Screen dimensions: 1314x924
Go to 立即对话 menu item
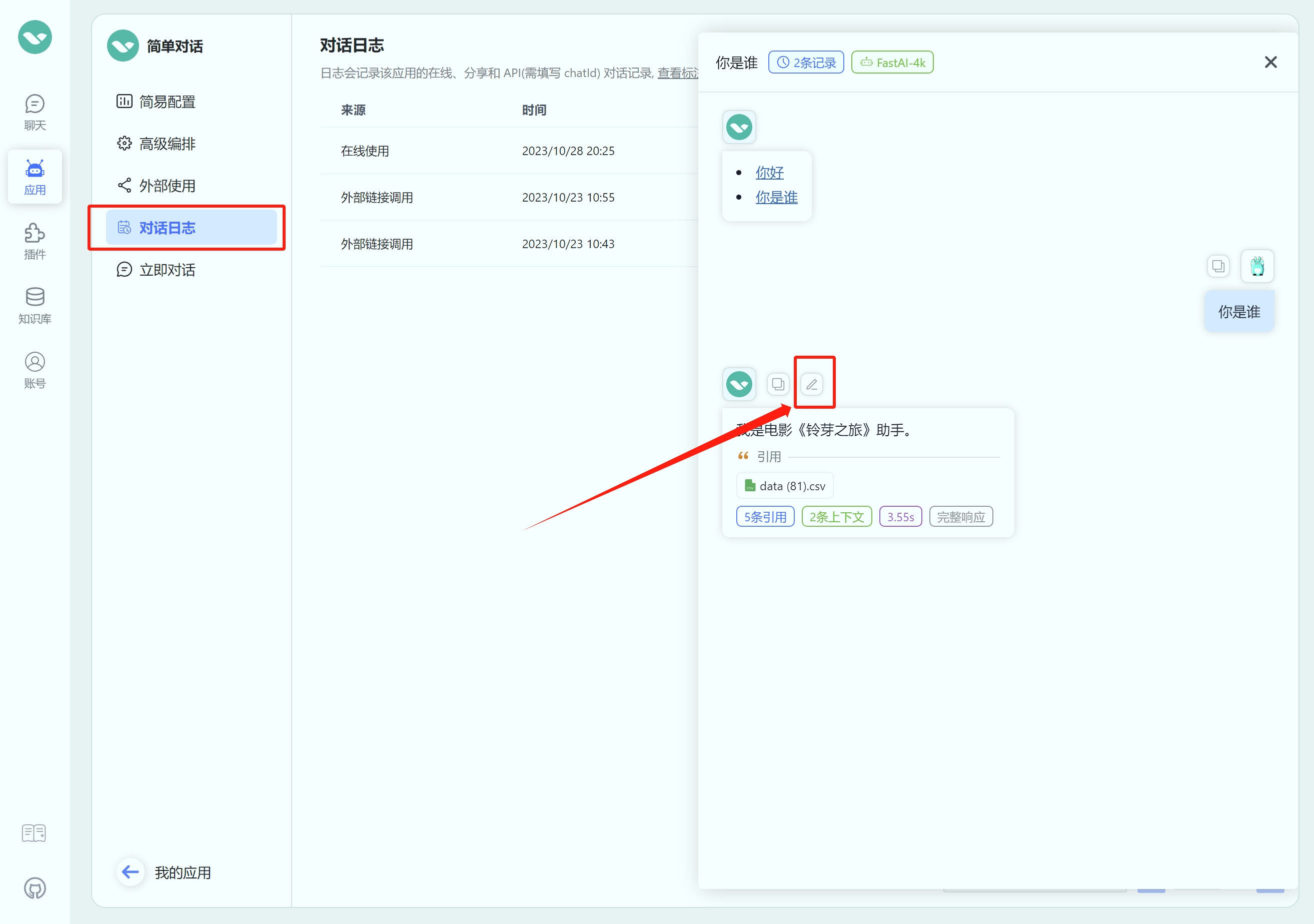click(x=167, y=270)
